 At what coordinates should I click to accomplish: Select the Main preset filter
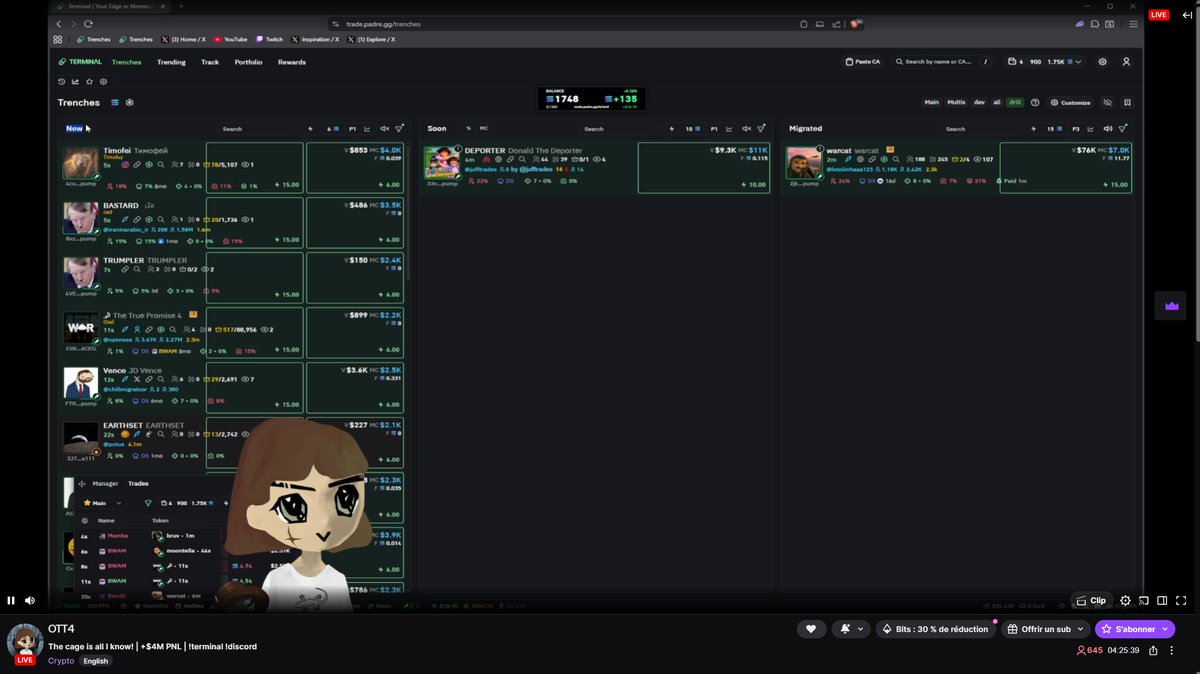point(931,102)
